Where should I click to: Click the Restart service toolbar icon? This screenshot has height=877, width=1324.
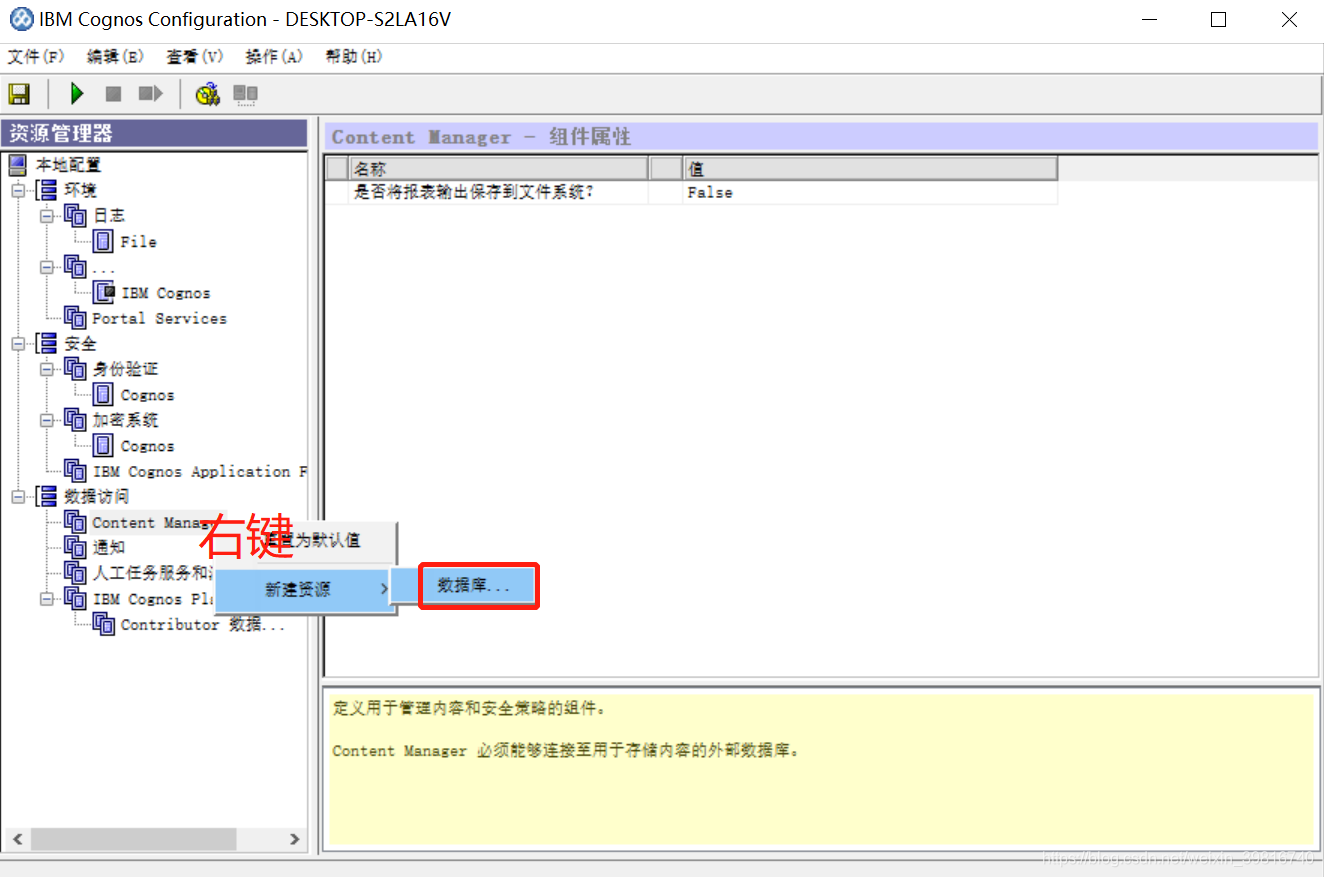pos(150,94)
